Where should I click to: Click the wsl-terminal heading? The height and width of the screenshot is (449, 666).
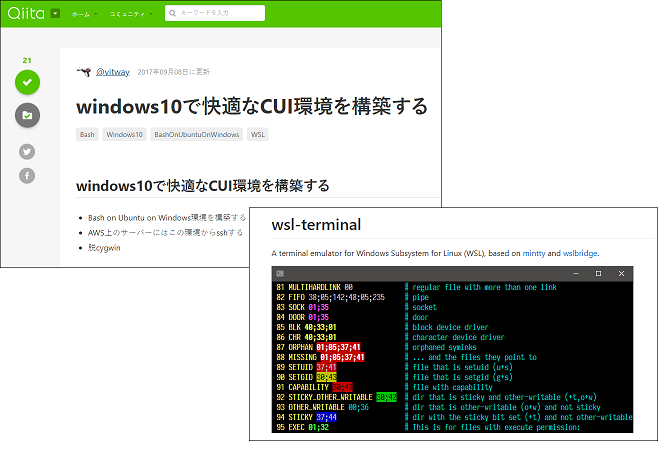tap(316, 225)
